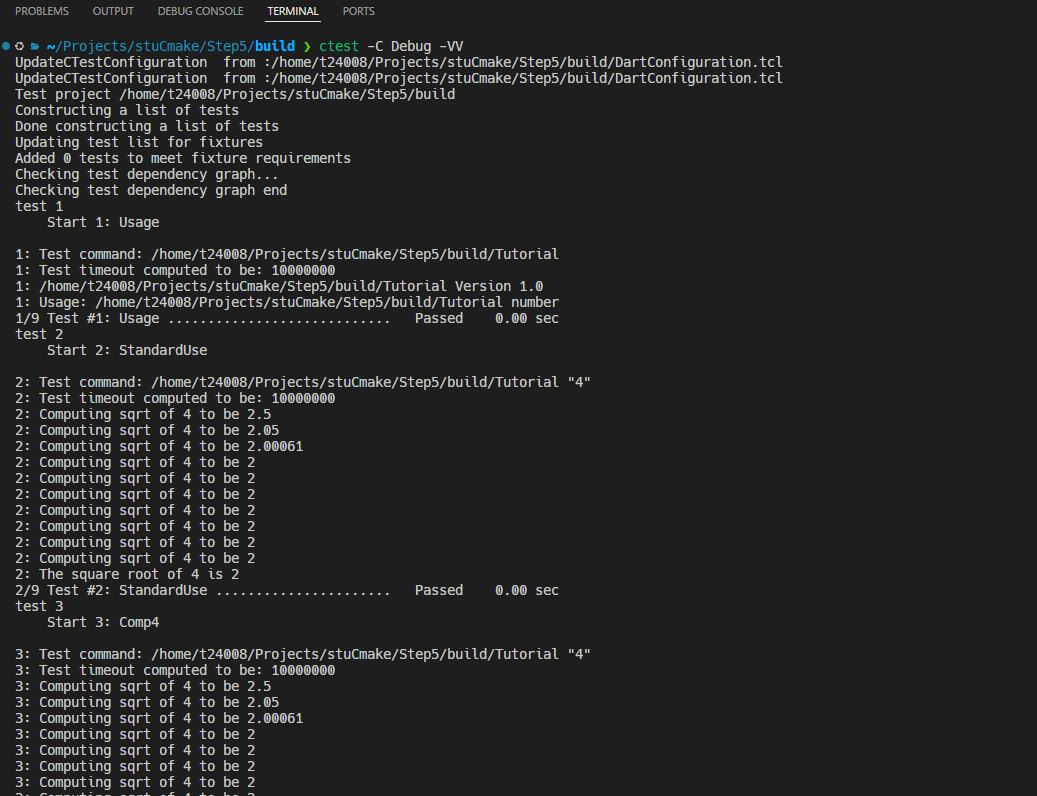This screenshot has height=796, width=1037.
Task: Click the "1/9 Test #1: Usage" Passed result line
Action: (x=286, y=318)
